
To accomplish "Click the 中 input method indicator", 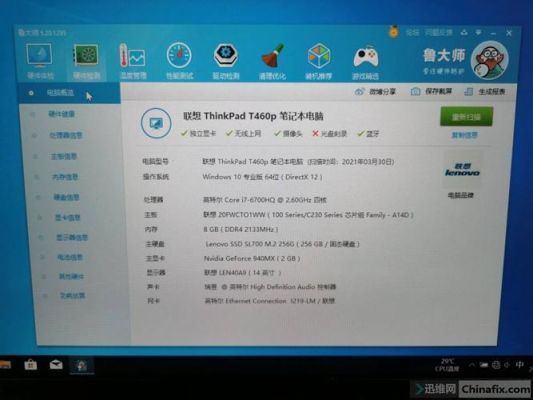I will point(519,365).
